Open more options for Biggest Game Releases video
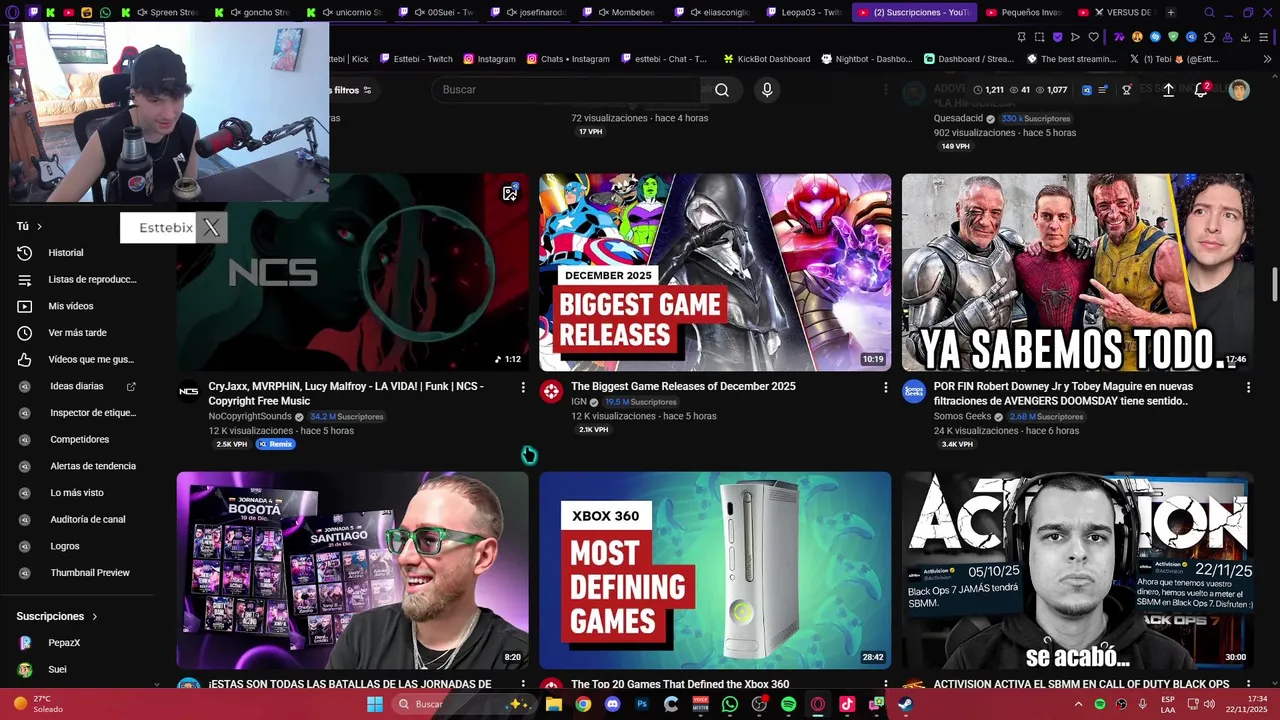 (x=885, y=387)
